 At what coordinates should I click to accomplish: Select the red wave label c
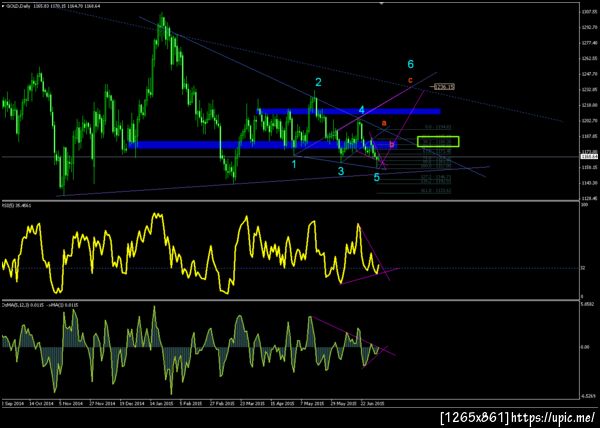[x=410, y=80]
